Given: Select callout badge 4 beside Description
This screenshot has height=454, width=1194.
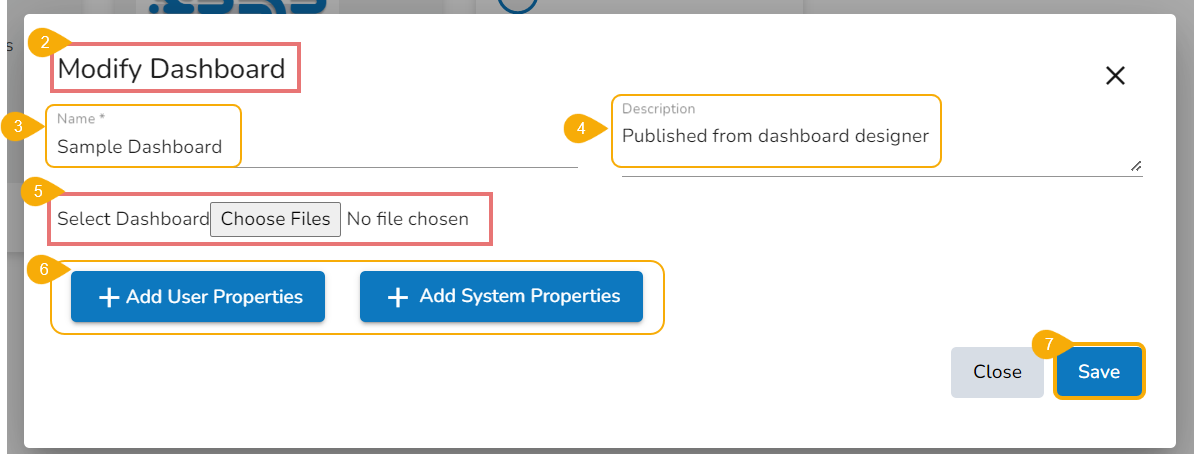Looking at the screenshot, I should pyautogui.click(x=578, y=128).
